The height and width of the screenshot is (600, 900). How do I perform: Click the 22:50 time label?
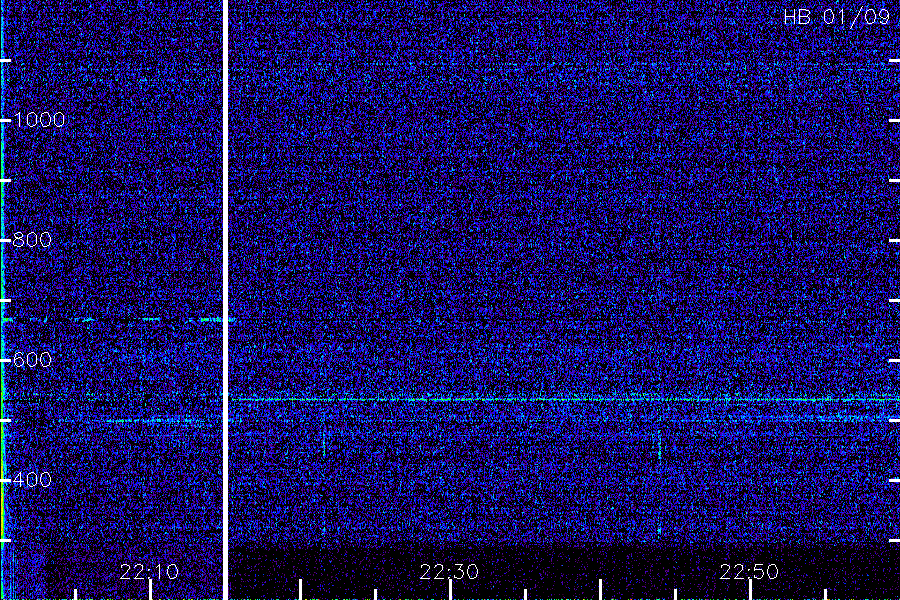749,571
